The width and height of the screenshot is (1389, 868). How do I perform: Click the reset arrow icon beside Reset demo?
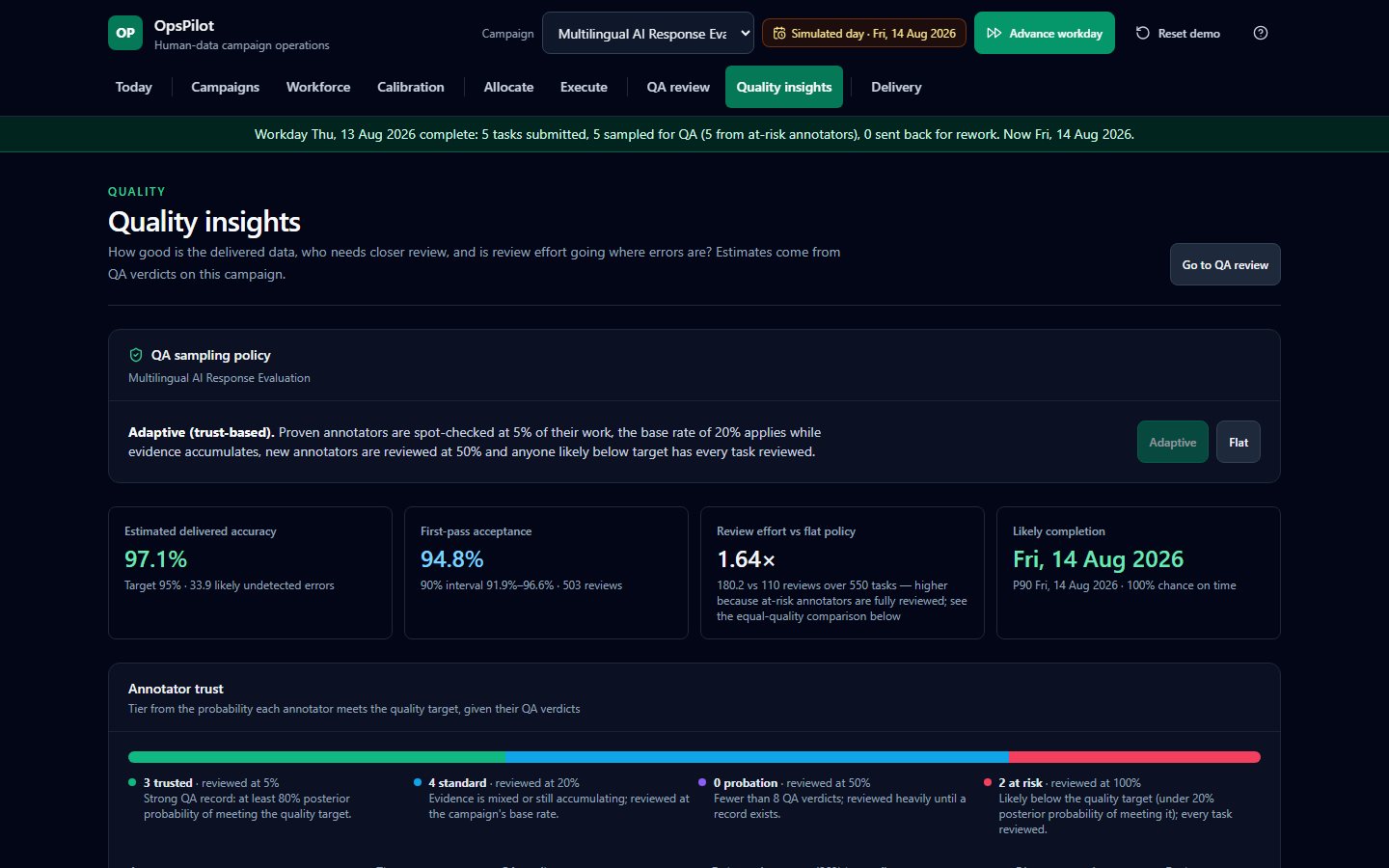coord(1143,33)
